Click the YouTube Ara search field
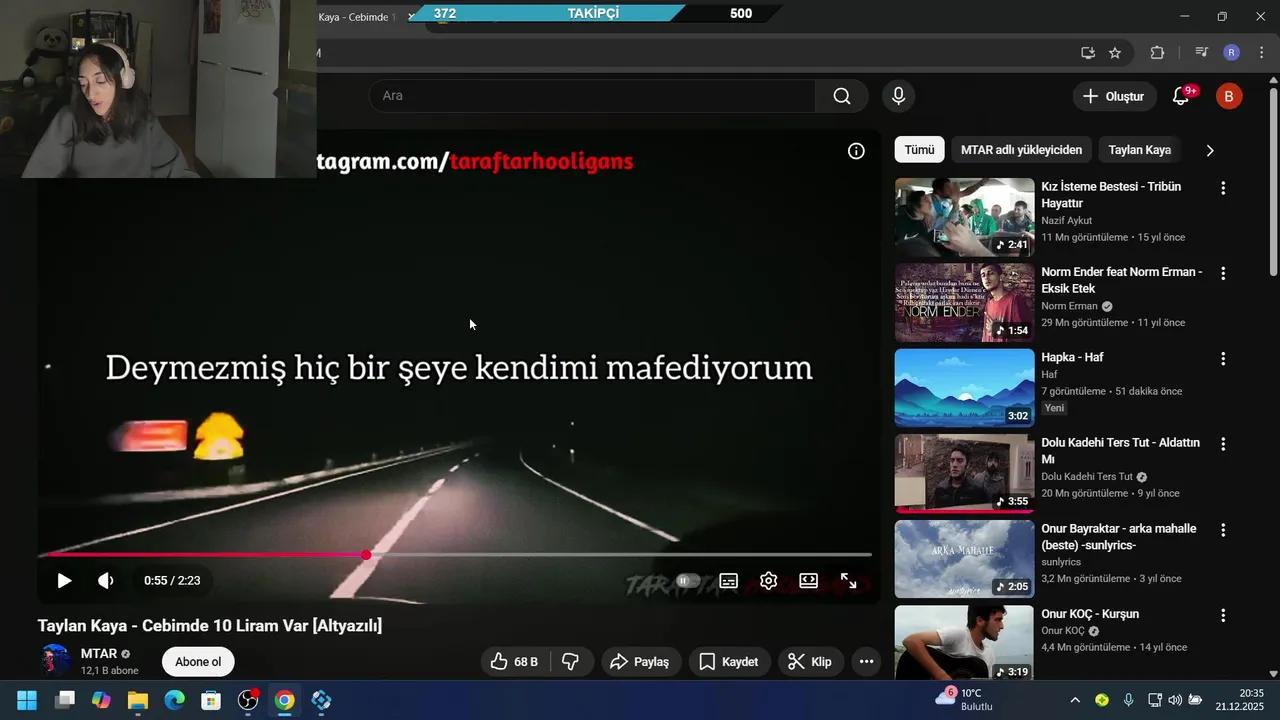The width and height of the screenshot is (1280, 720). 592,96
